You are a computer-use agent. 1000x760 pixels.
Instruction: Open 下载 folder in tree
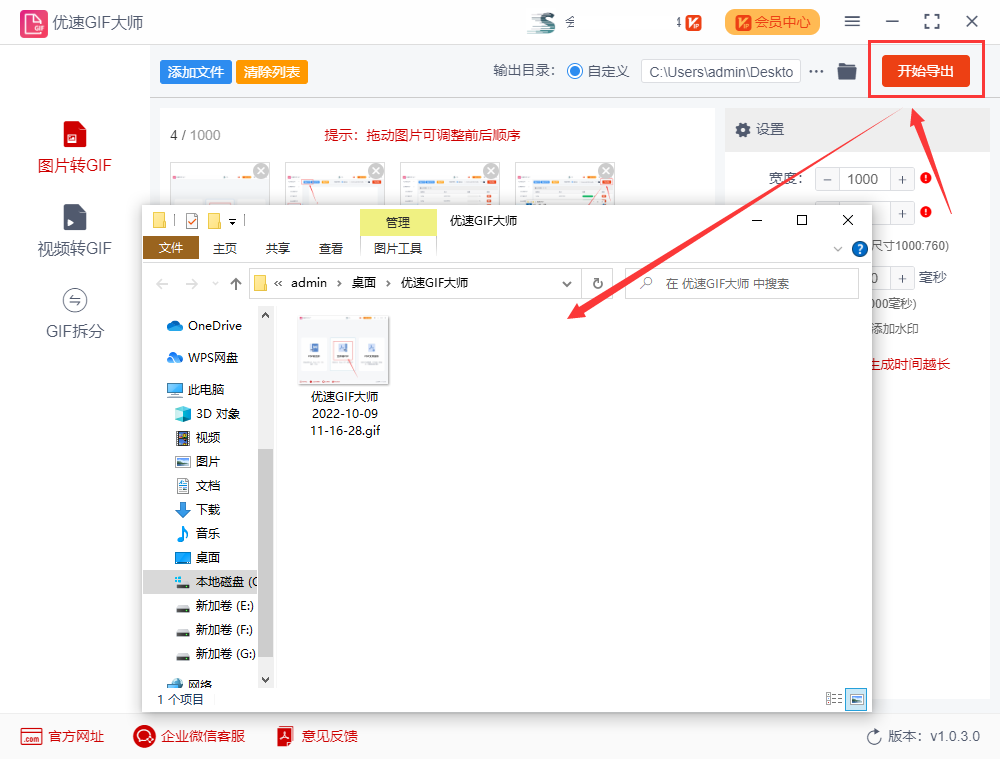(198, 509)
